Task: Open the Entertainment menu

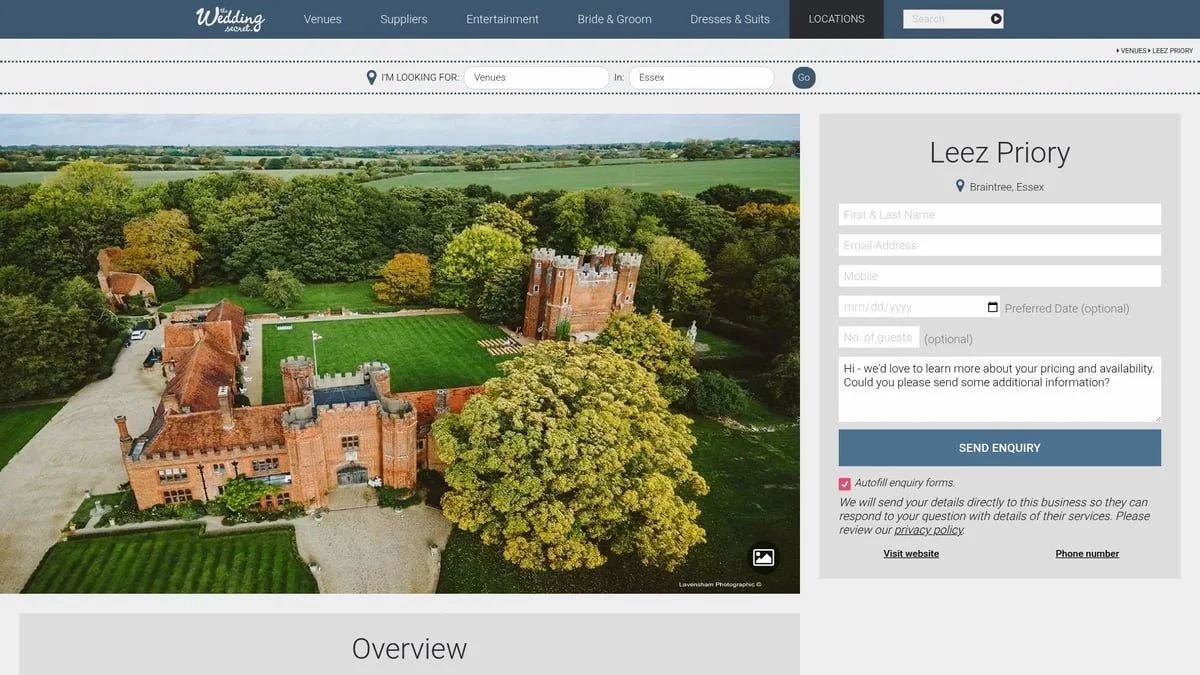Action: 502,19
